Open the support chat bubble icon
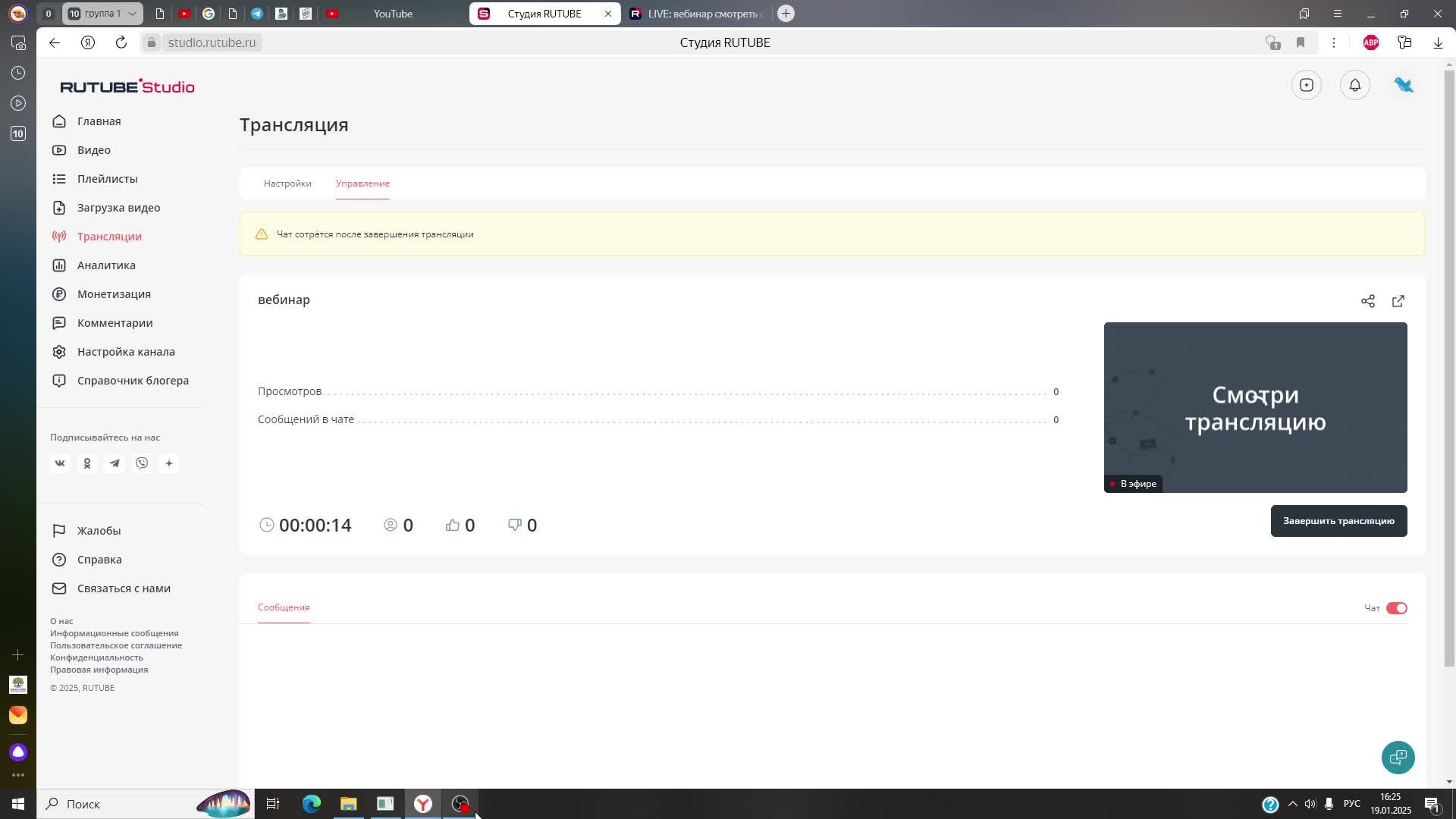 pyautogui.click(x=1398, y=757)
